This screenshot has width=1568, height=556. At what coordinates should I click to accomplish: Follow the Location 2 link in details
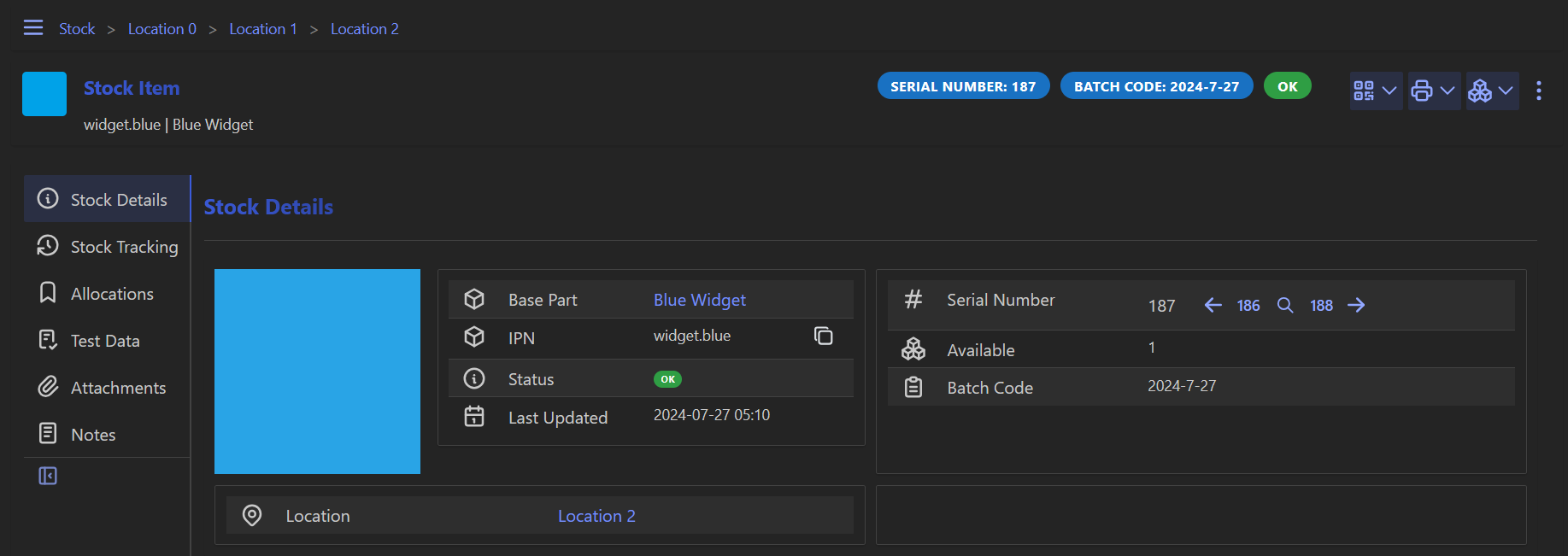coord(596,516)
